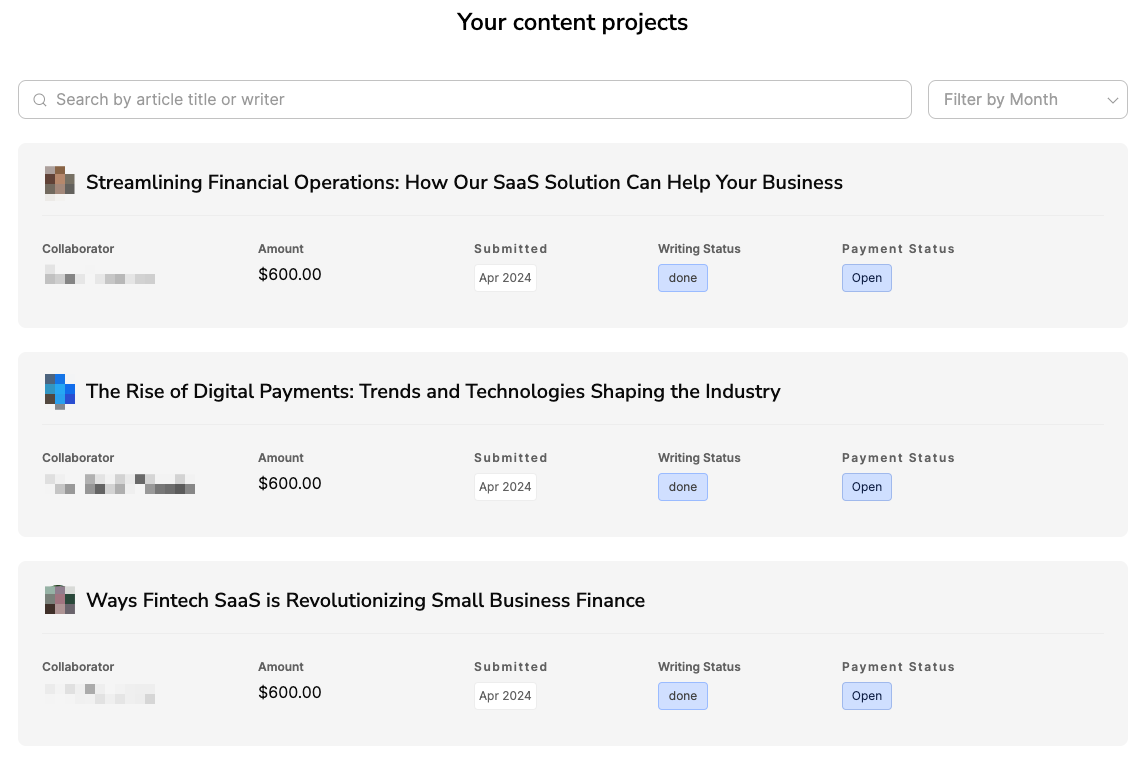Image resolution: width=1140 pixels, height=762 pixels.
Task: Click done writing status for Fintech SaaS
Action: (x=683, y=696)
